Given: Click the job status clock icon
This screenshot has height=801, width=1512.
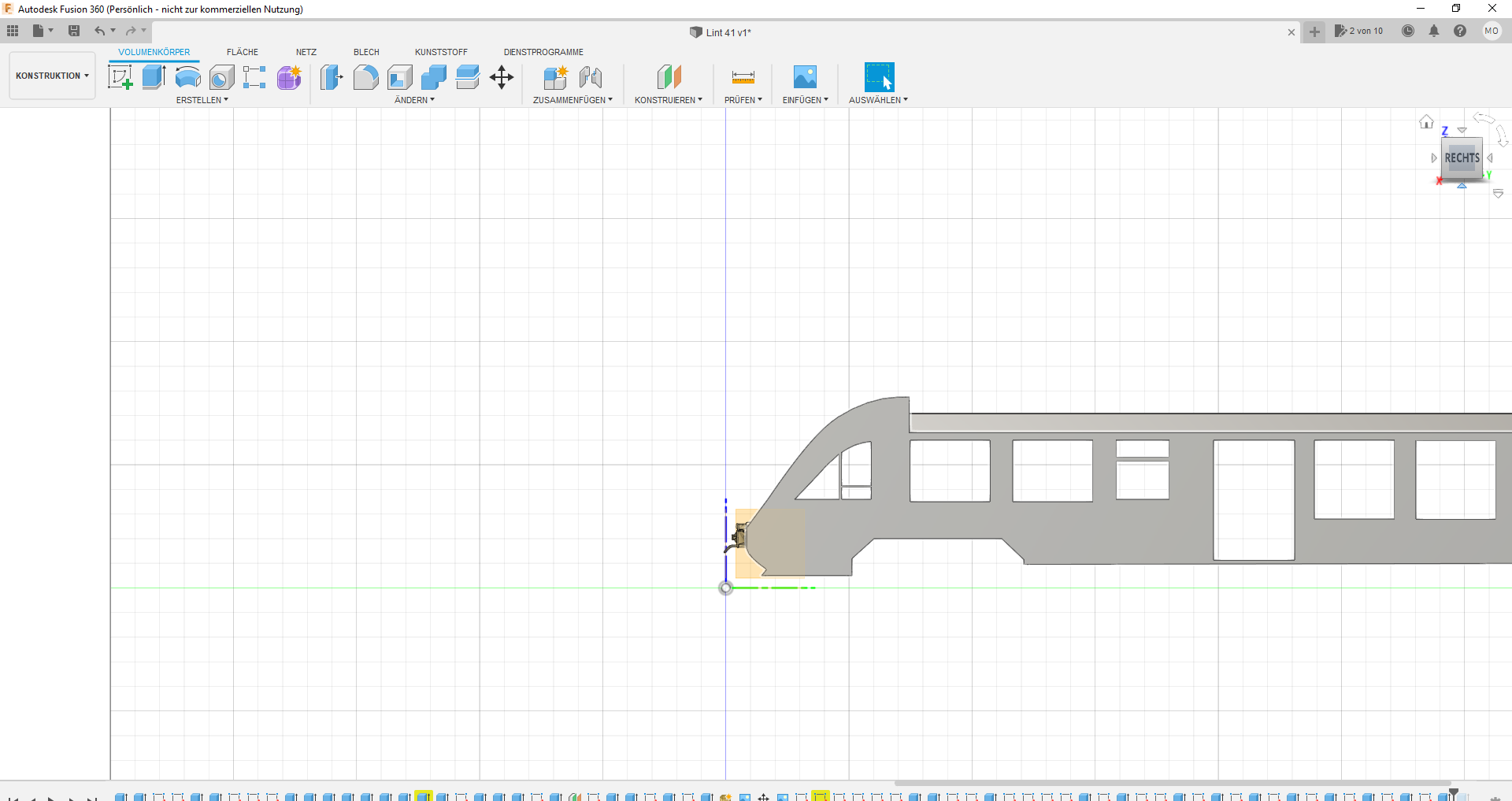Looking at the screenshot, I should pyautogui.click(x=1408, y=31).
